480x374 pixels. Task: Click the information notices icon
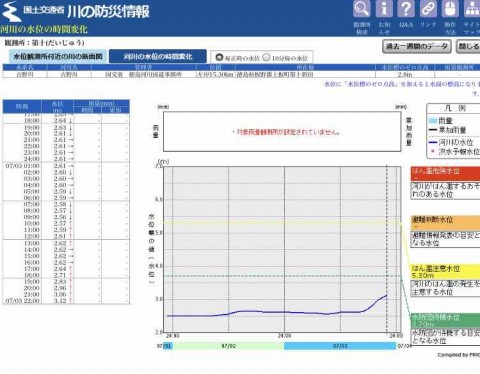click(x=384, y=8)
